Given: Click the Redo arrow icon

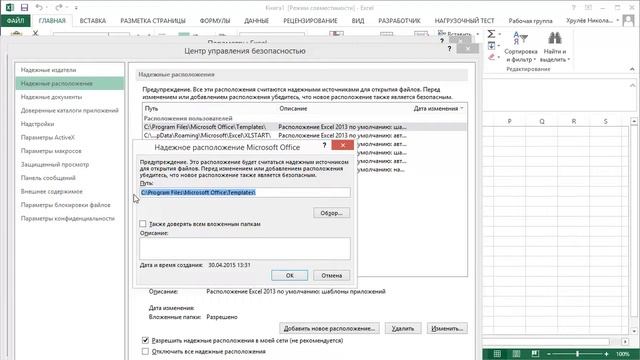Looking at the screenshot, I should (59, 7).
